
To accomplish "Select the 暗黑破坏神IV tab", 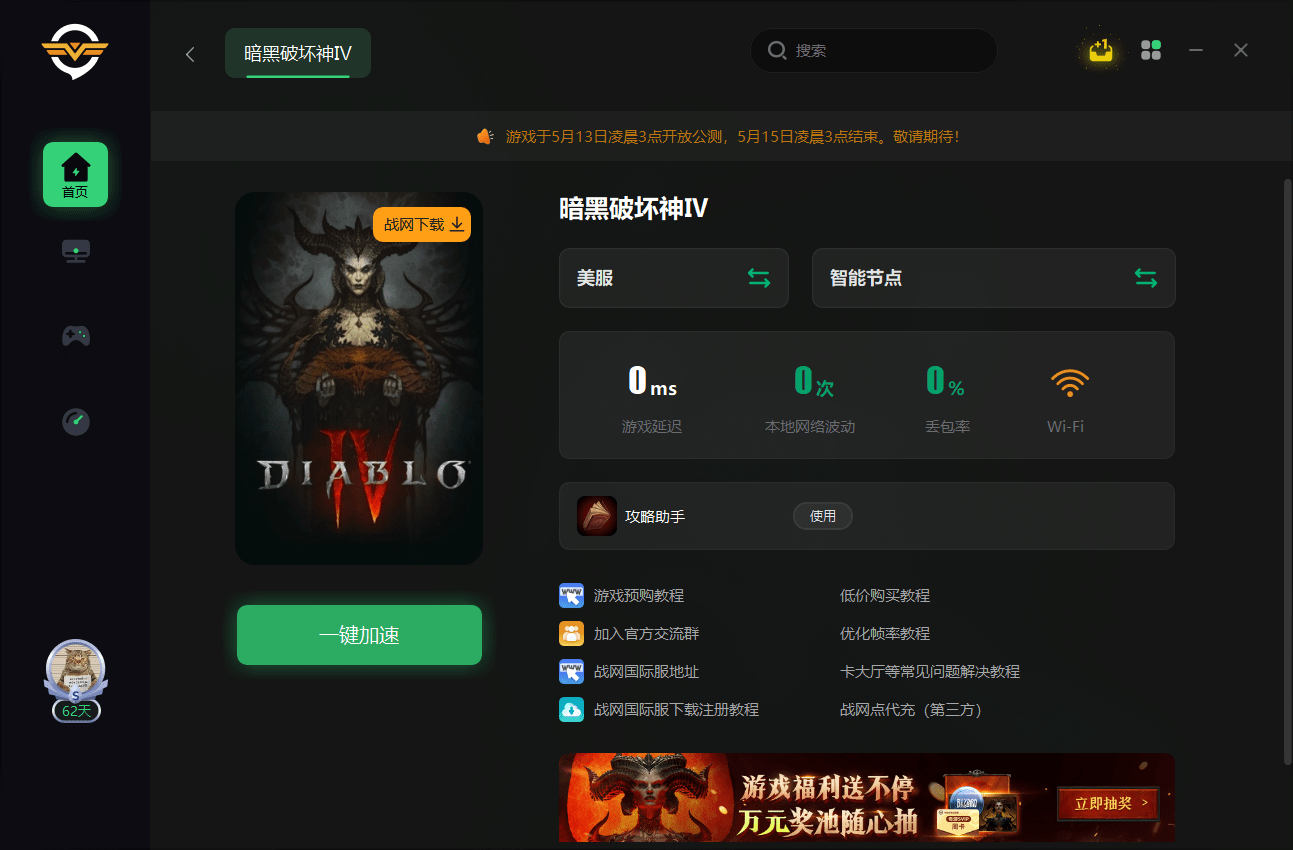I will tap(298, 53).
